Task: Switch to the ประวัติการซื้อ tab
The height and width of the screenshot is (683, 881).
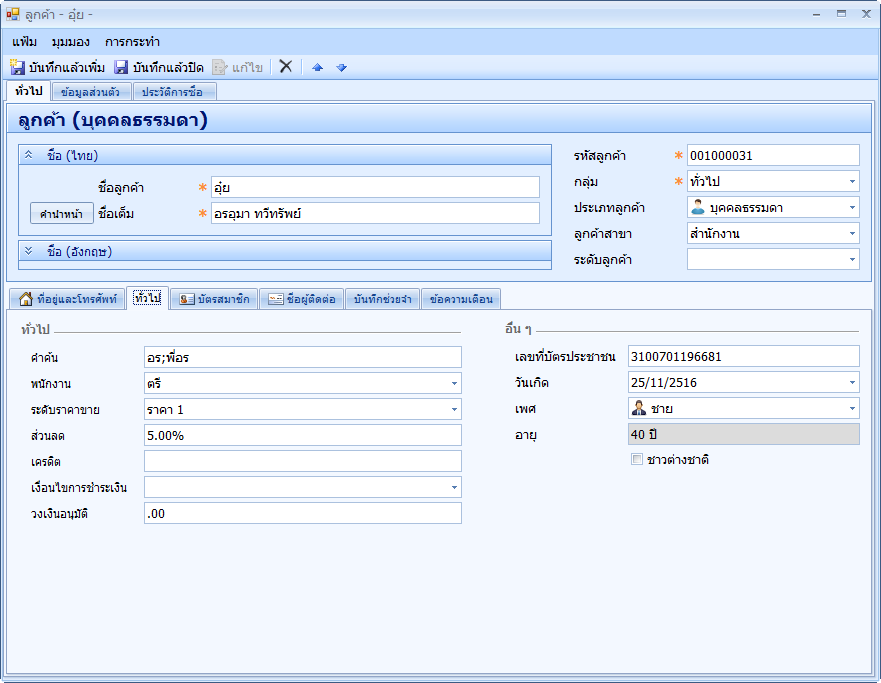Action: 174,92
